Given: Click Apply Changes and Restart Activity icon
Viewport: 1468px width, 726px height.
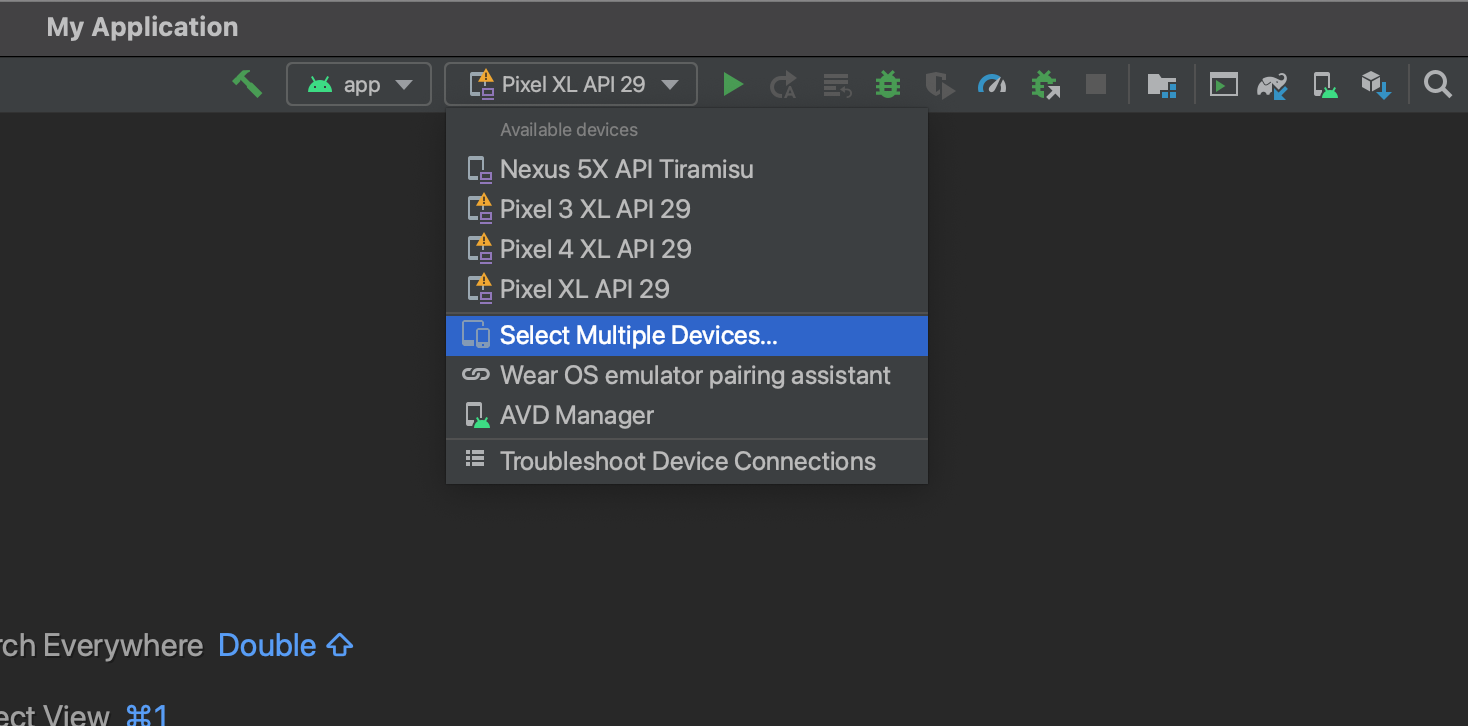Looking at the screenshot, I should click(x=783, y=85).
